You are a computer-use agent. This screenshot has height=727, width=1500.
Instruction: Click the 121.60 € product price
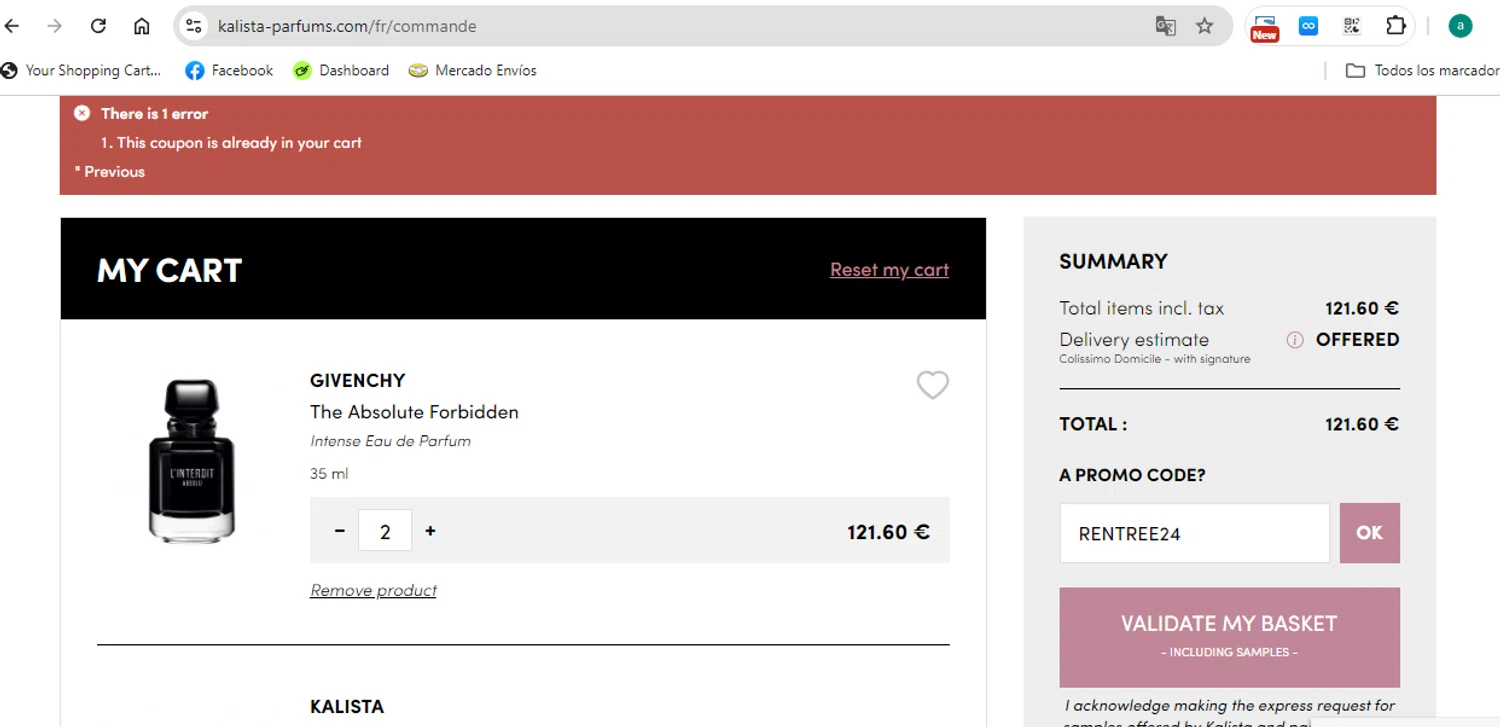(x=888, y=532)
